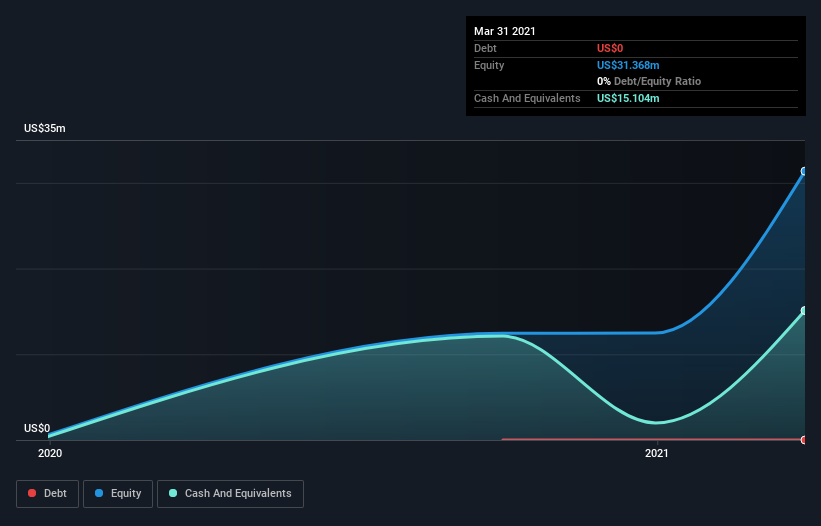Click the Equity label in the tooltip
The height and width of the screenshot is (526, 821).
pyautogui.click(x=489, y=65)
